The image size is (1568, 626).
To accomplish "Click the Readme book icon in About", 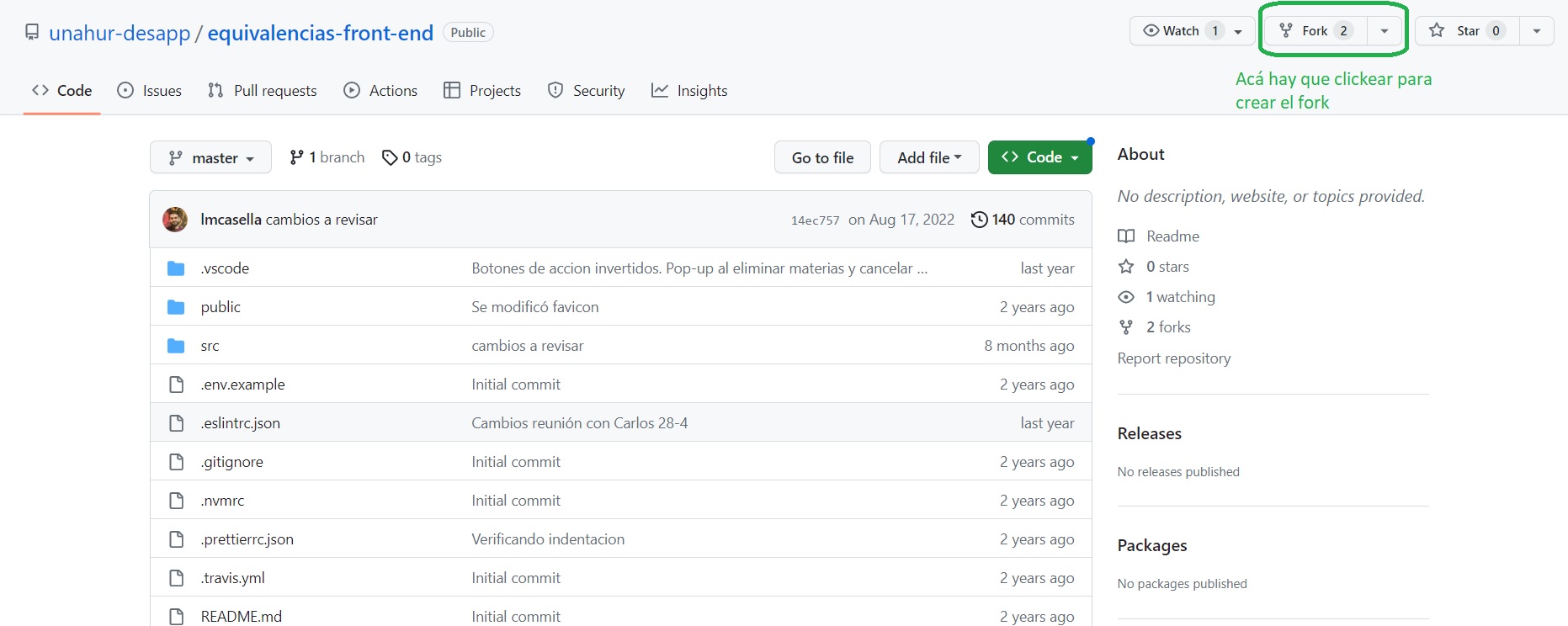I will point(1126,236).
